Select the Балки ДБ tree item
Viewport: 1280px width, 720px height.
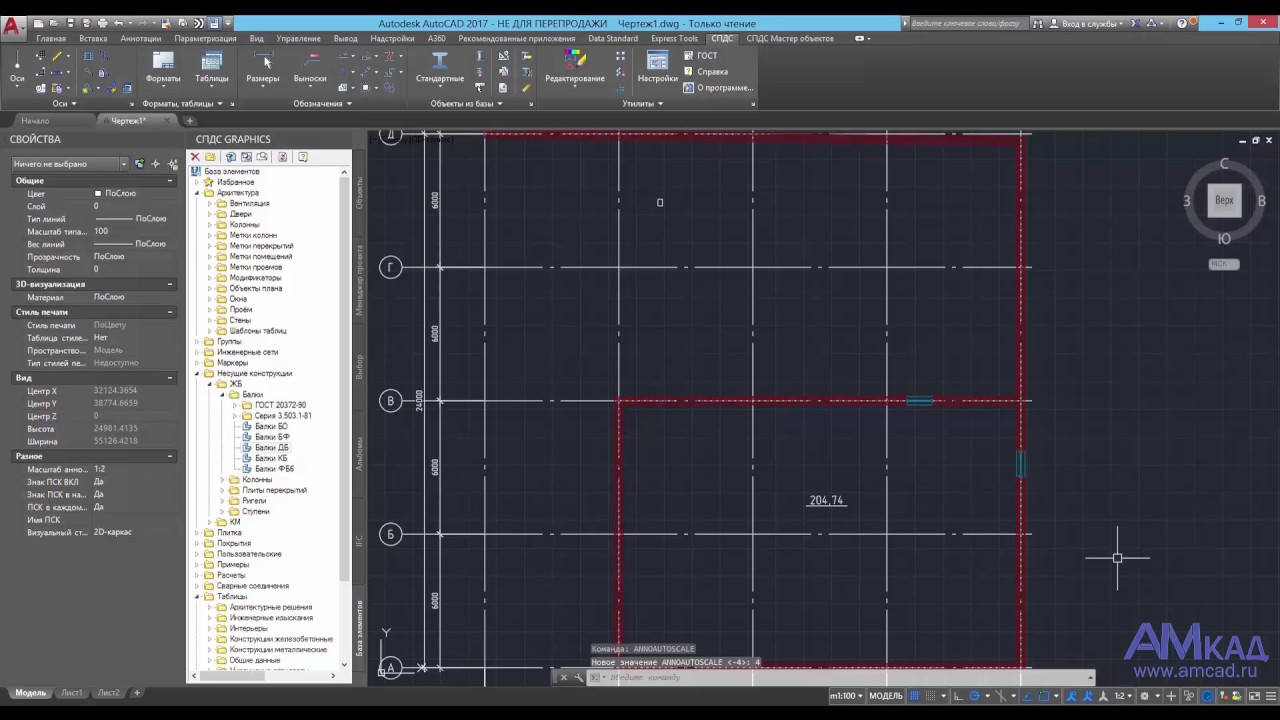coord(271,448)
